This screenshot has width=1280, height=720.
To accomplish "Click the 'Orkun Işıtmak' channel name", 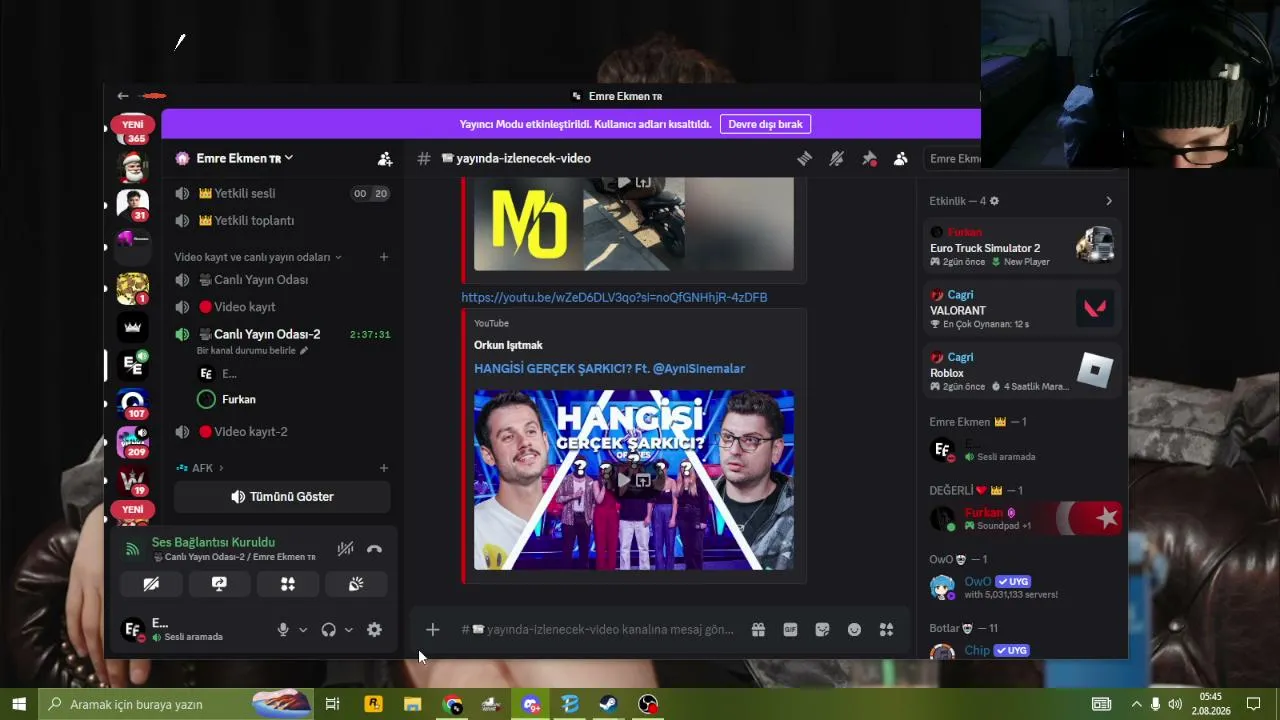I will [x=508, y=345].
